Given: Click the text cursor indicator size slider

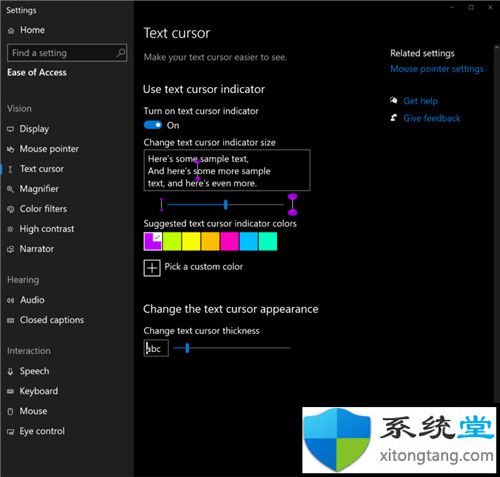Looking at the screenshot, I should pyautogui.click(x=226, y=204).
